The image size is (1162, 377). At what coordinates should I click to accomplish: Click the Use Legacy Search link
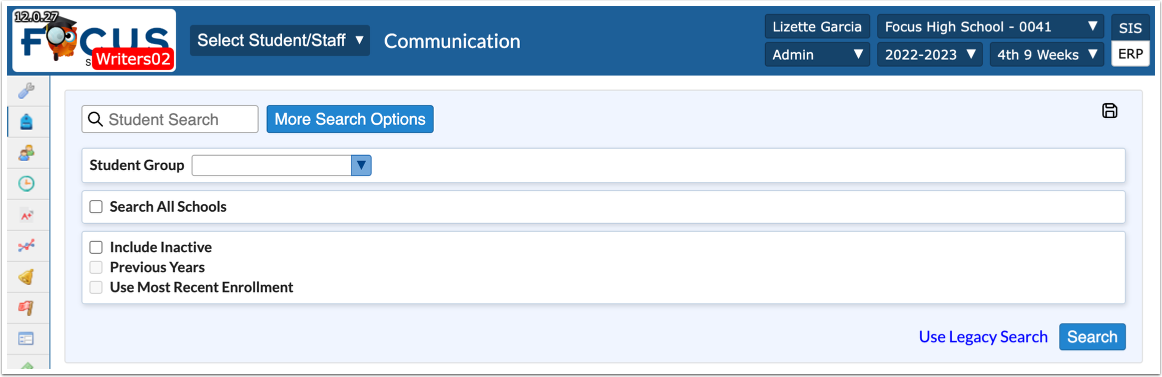[x=983, y=337]
